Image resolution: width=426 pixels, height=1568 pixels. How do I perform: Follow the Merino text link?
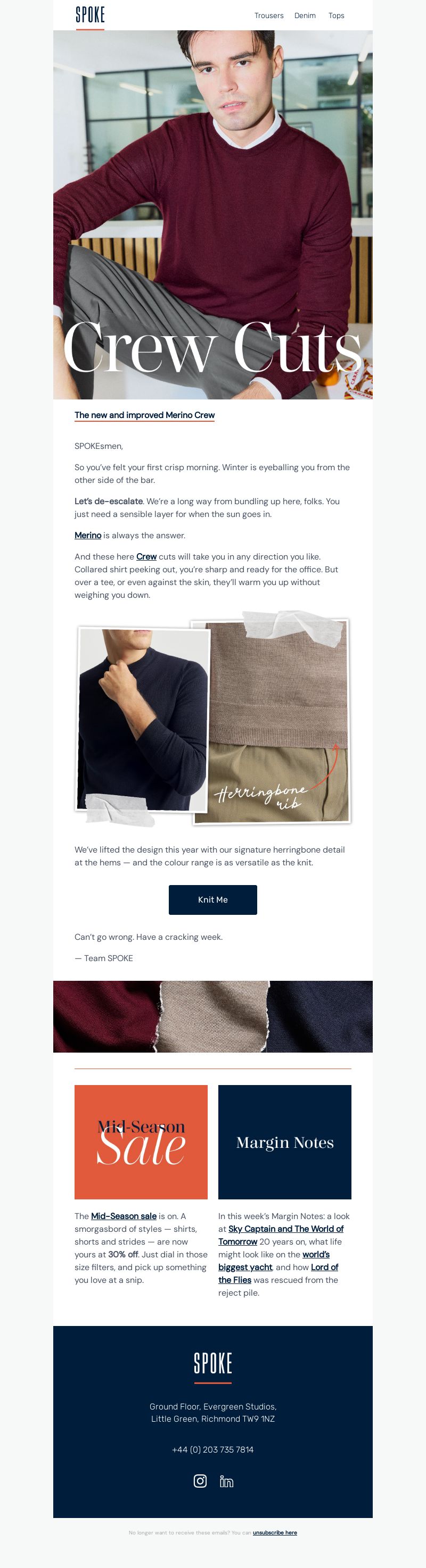(88, 535)
